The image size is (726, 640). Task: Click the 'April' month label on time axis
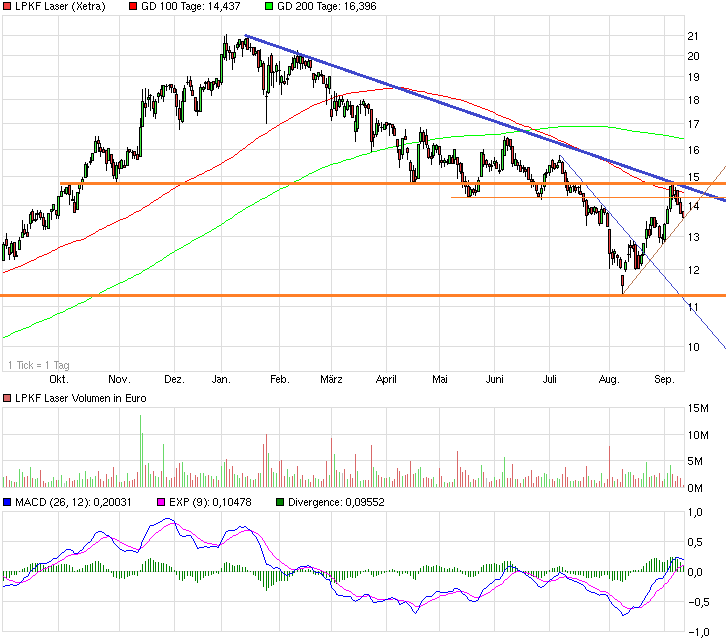pos(386,379)
